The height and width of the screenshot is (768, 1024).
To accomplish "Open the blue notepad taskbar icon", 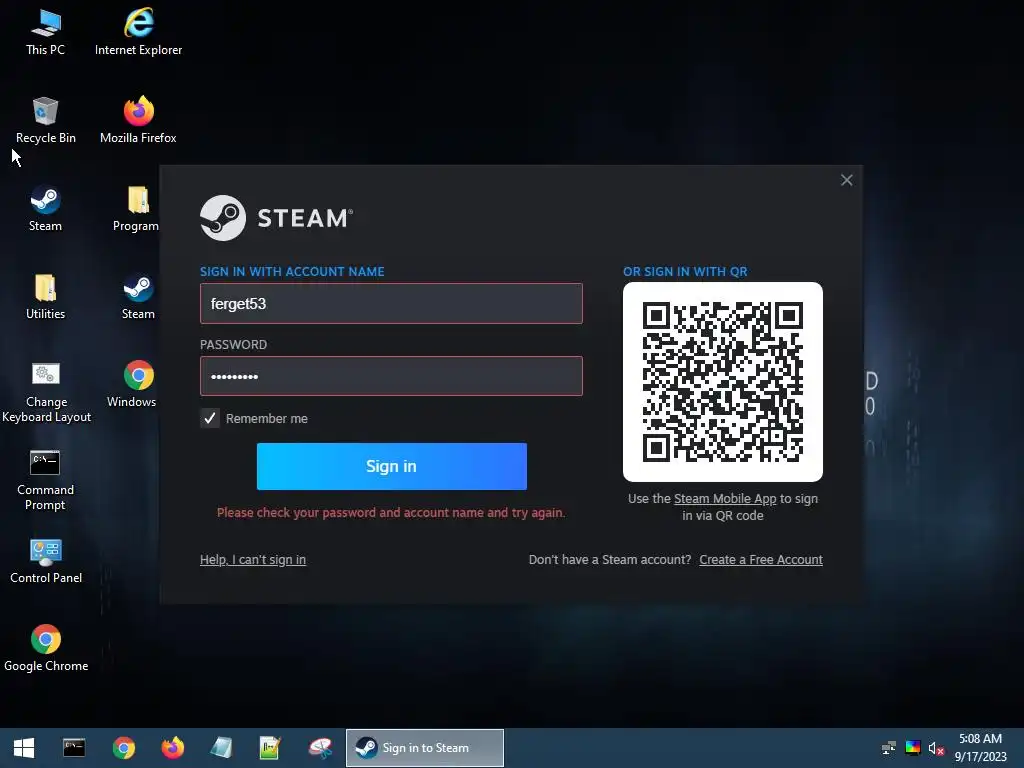I will point(222,748).
